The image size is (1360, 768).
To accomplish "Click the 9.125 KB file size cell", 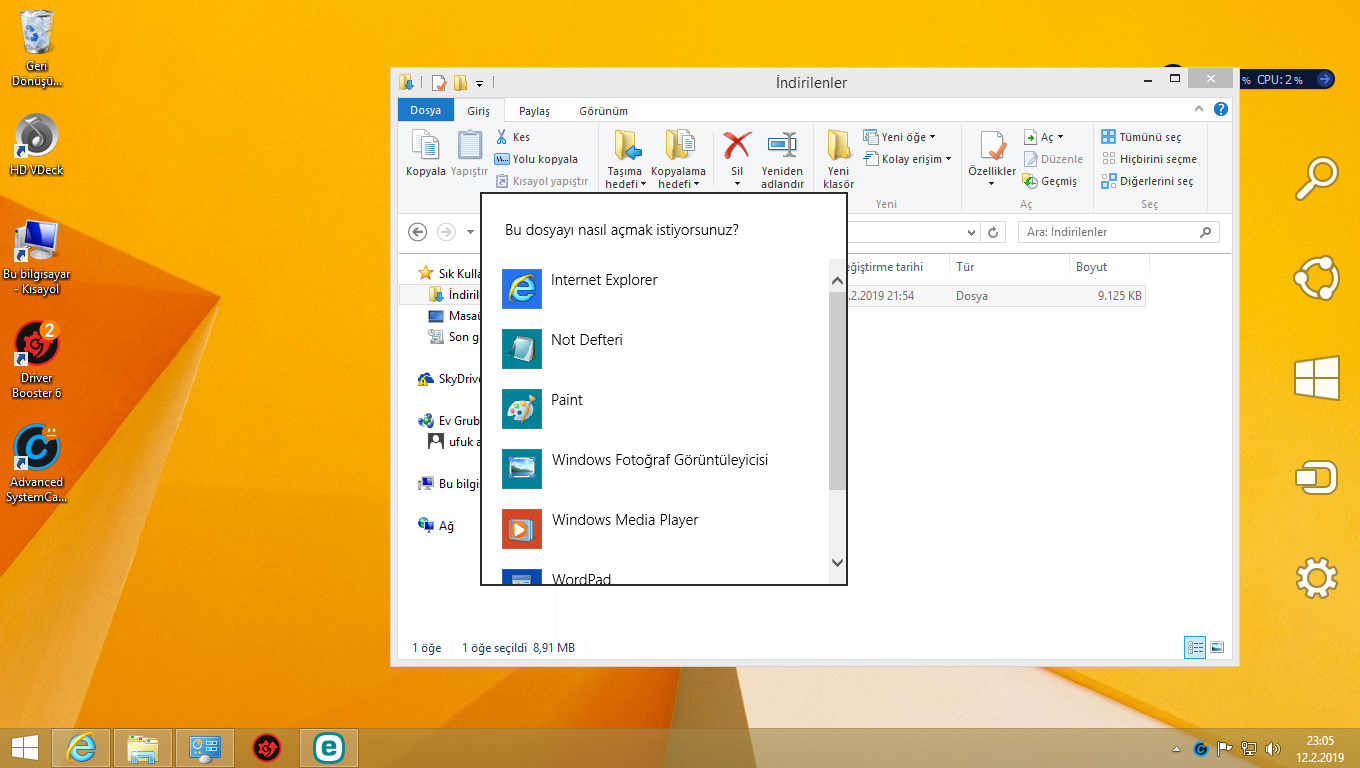I will point(1119,296).
